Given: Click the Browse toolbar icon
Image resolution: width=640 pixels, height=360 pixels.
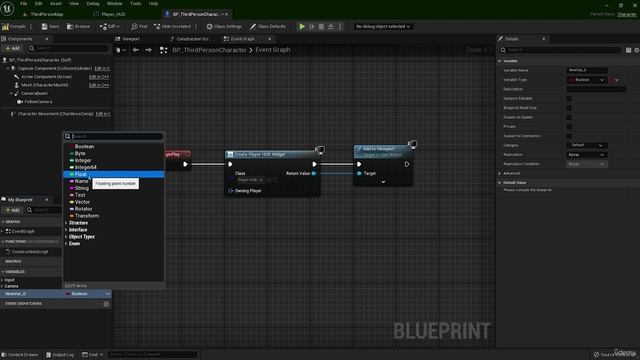Looking at the screenshot, I should (78, 27).
